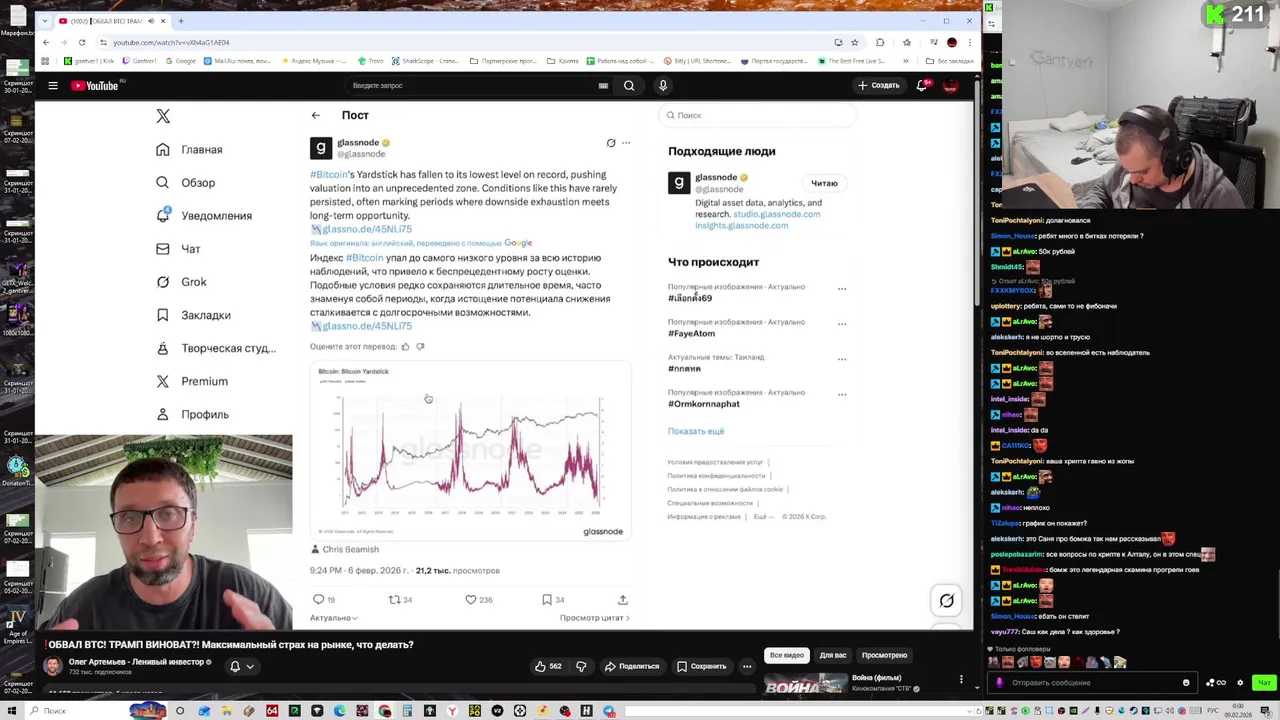Screen dimensions: 1280x720
Task: Click the green Чат send button
Action: click(1264, 683)
